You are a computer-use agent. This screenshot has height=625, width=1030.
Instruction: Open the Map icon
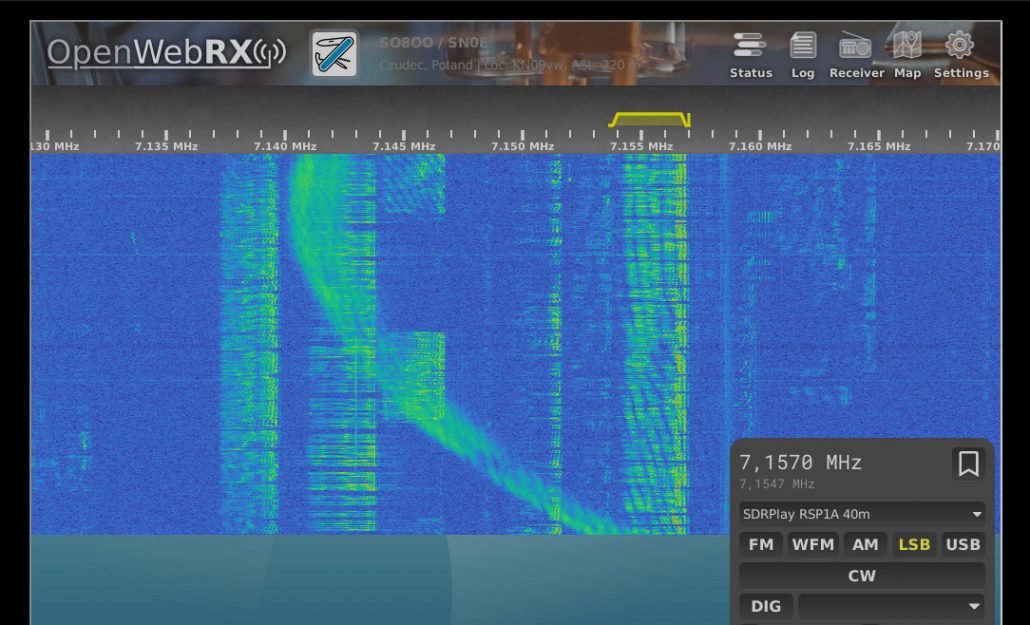point(907,55)
